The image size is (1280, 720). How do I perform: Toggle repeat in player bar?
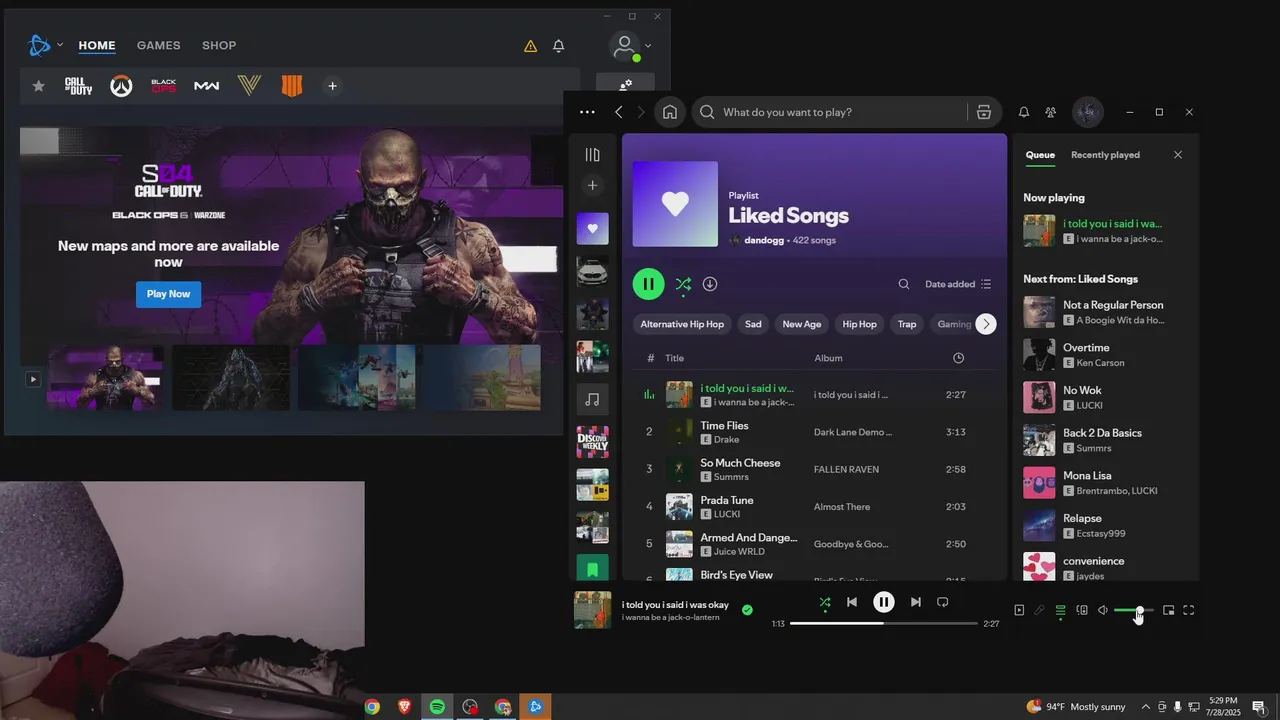pyautogui.click(x=942, y=602)
